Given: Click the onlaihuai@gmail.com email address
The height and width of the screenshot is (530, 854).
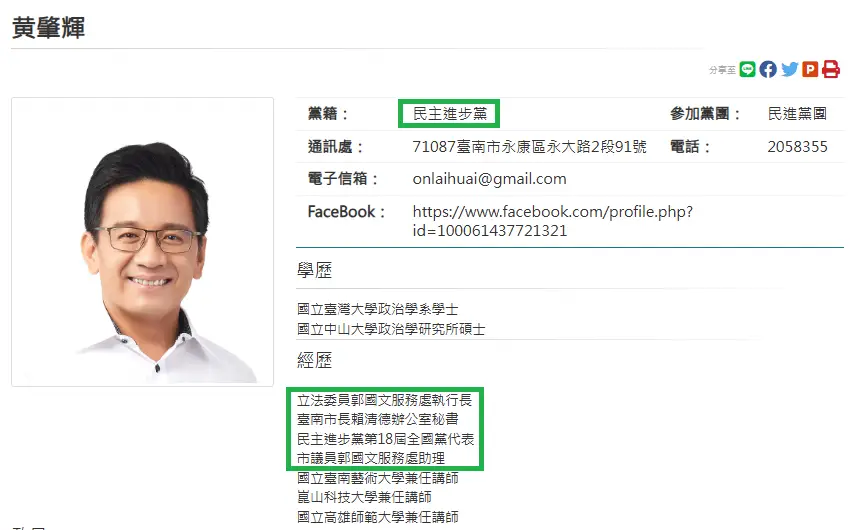Looking at the screenshot, I should point(489,179).
